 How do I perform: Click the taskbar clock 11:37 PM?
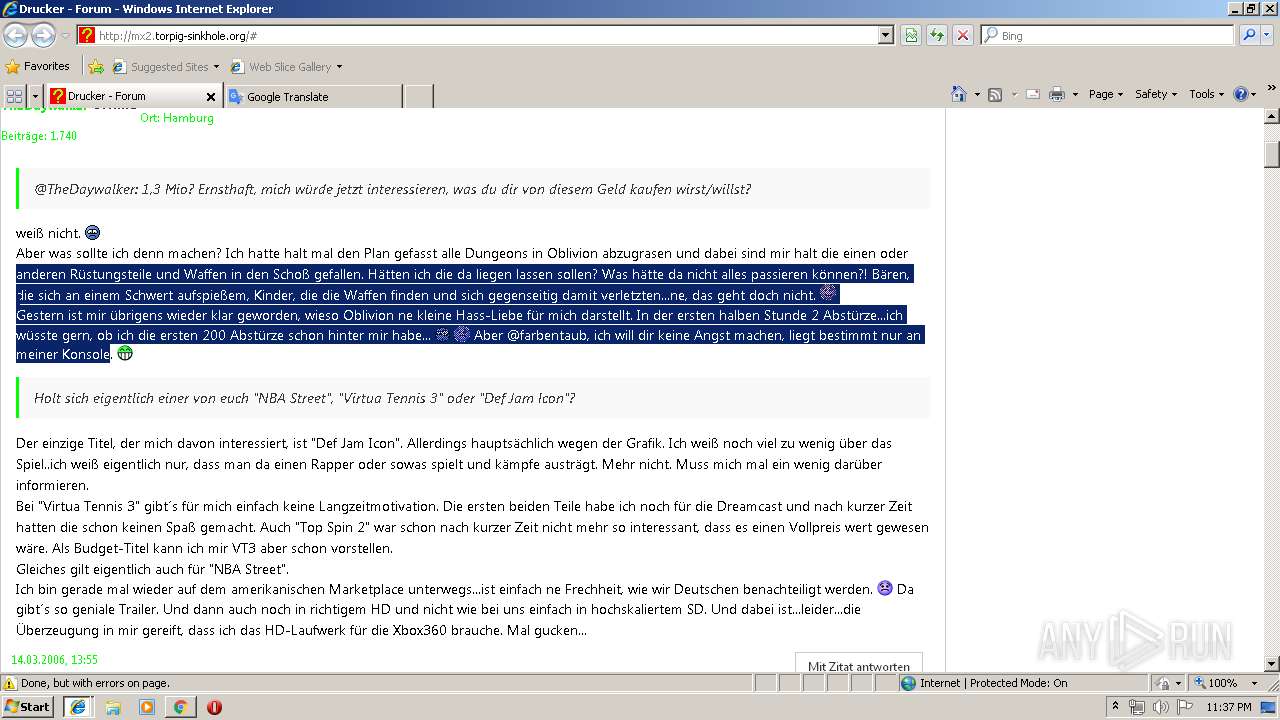pyautogui.click(x=1229, y=707)
